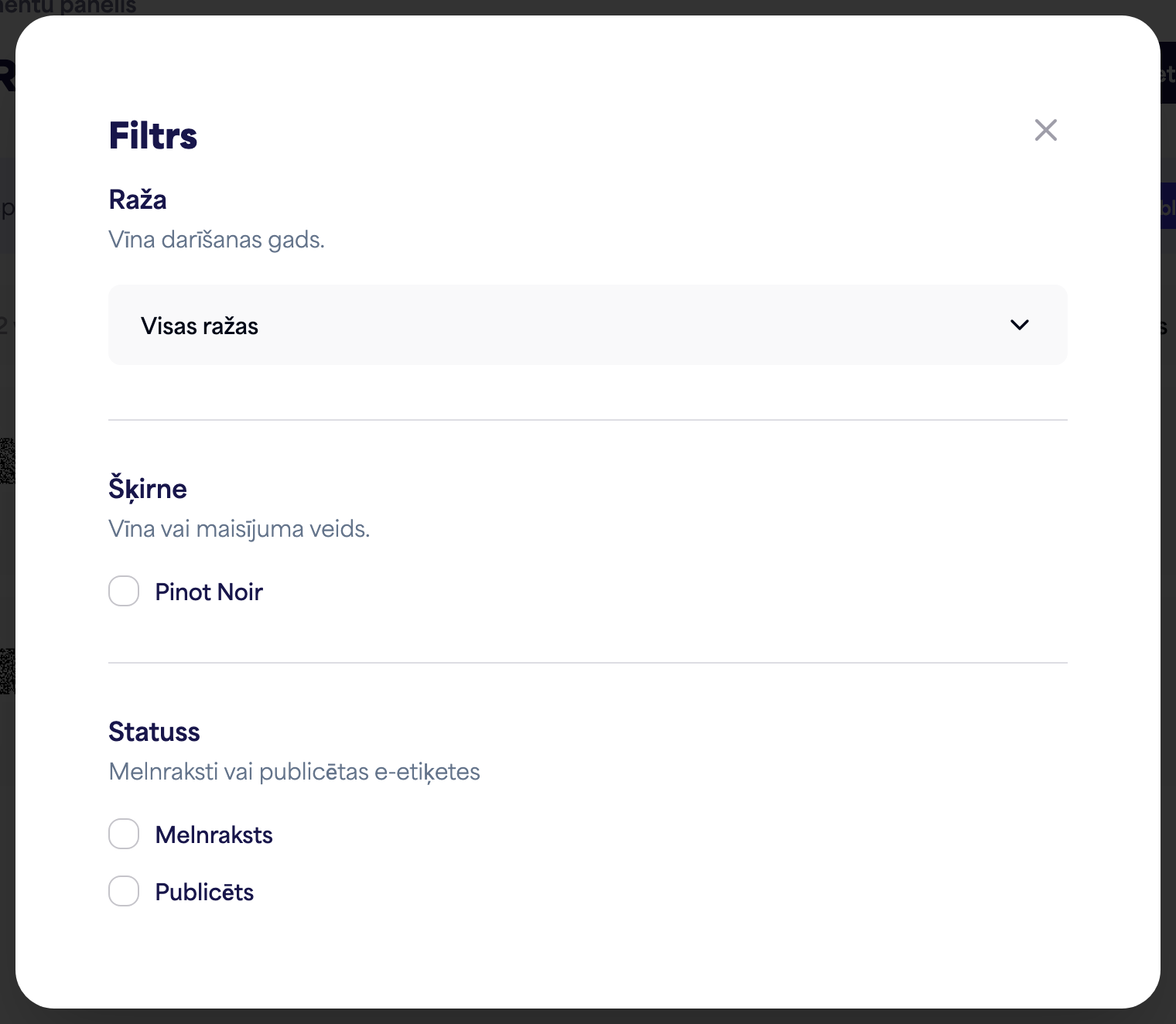Image resolution: width=1176 pixels, height=1024 pixels.
Task: Click the upper QR code behind dialog
Action: 7,461
